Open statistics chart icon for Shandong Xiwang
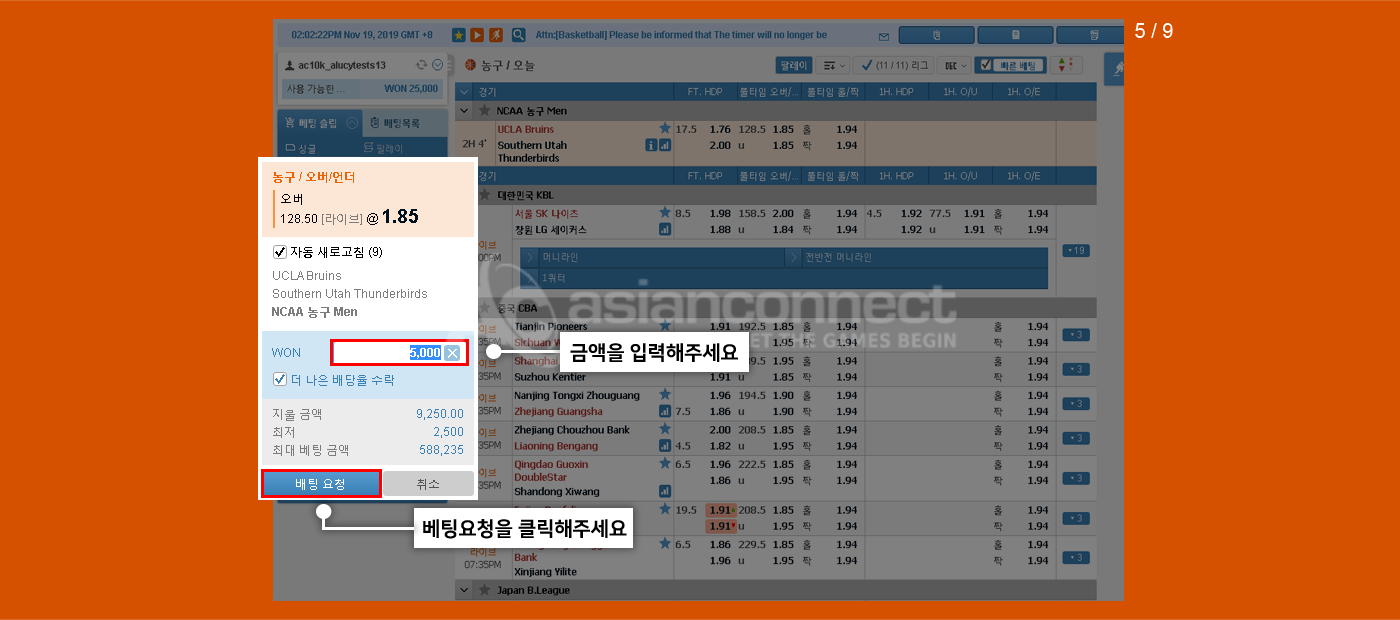The image size is (1400, 620). [665, 491]
